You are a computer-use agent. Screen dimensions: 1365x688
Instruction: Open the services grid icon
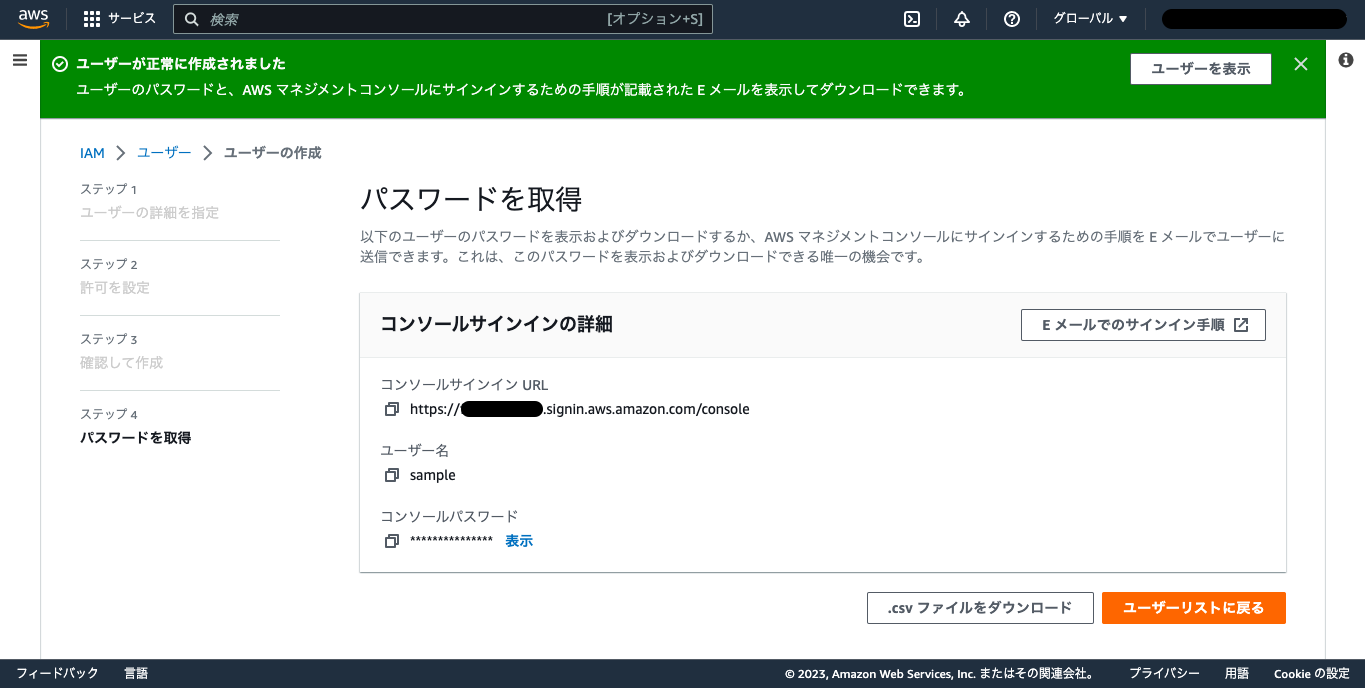(x=91, y=18)
